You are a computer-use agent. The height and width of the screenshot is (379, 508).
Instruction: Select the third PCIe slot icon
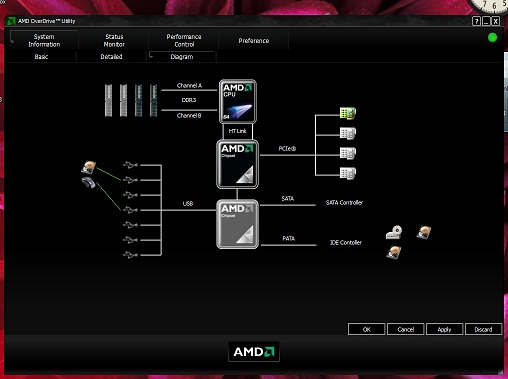348,153
